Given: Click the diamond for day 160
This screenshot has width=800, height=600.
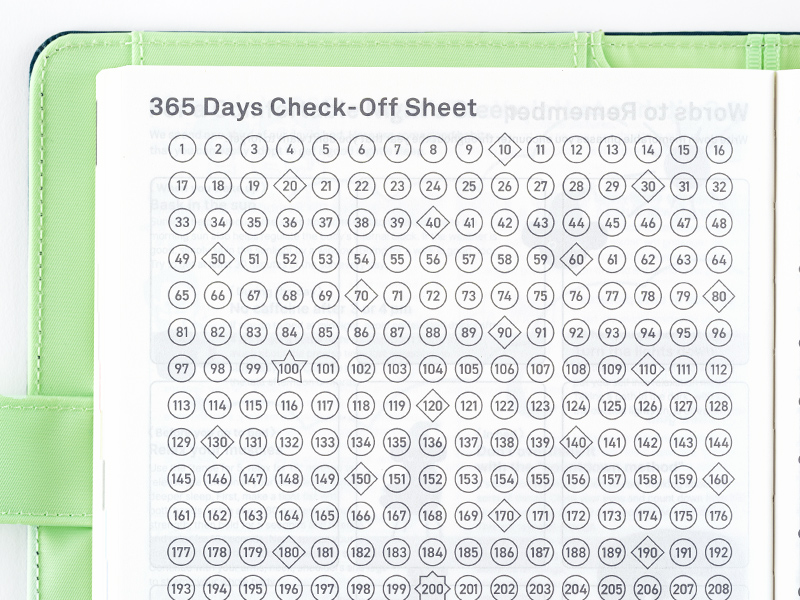Looking at the screenshot, I should (x=718, y=479).
